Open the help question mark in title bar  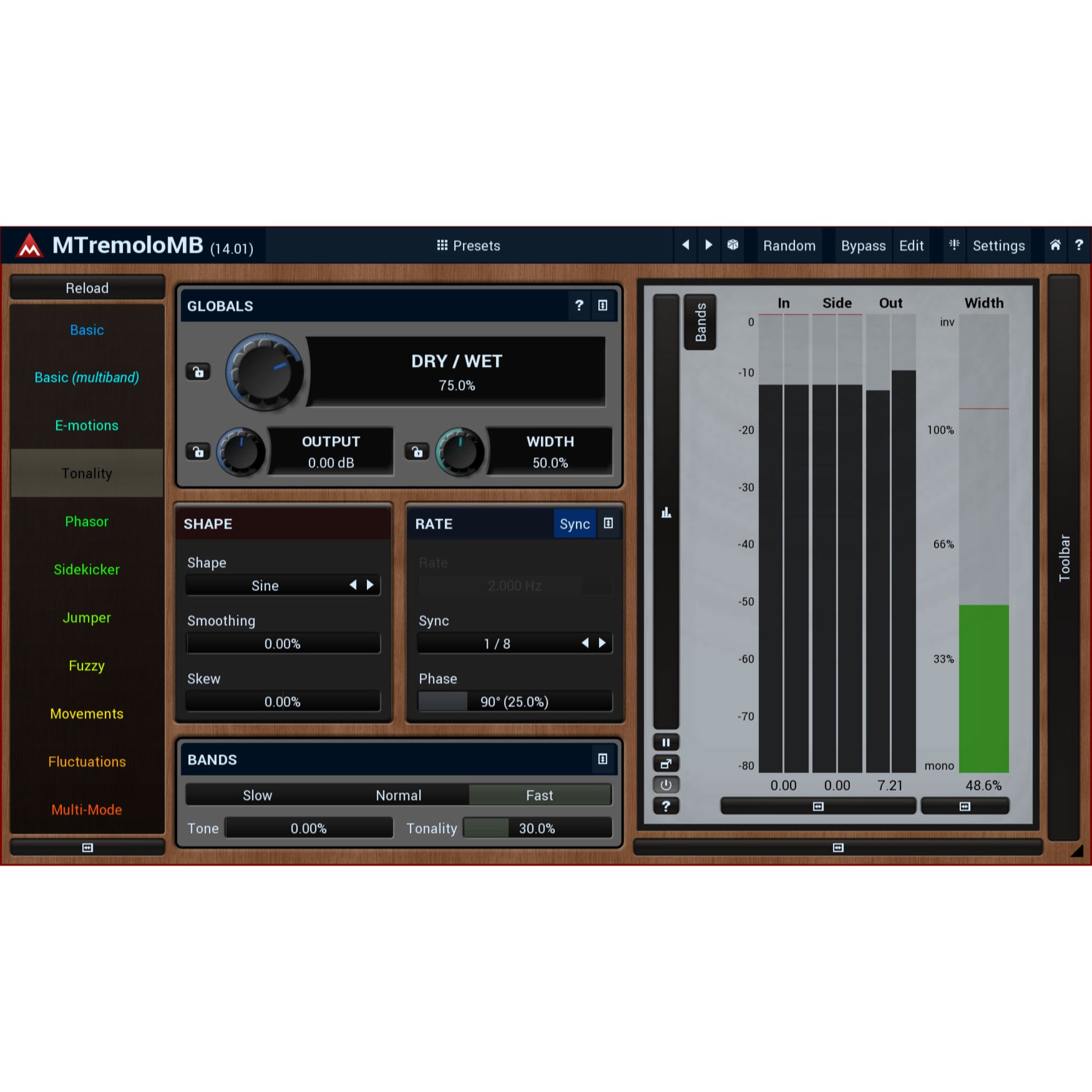click(1079, 245)
